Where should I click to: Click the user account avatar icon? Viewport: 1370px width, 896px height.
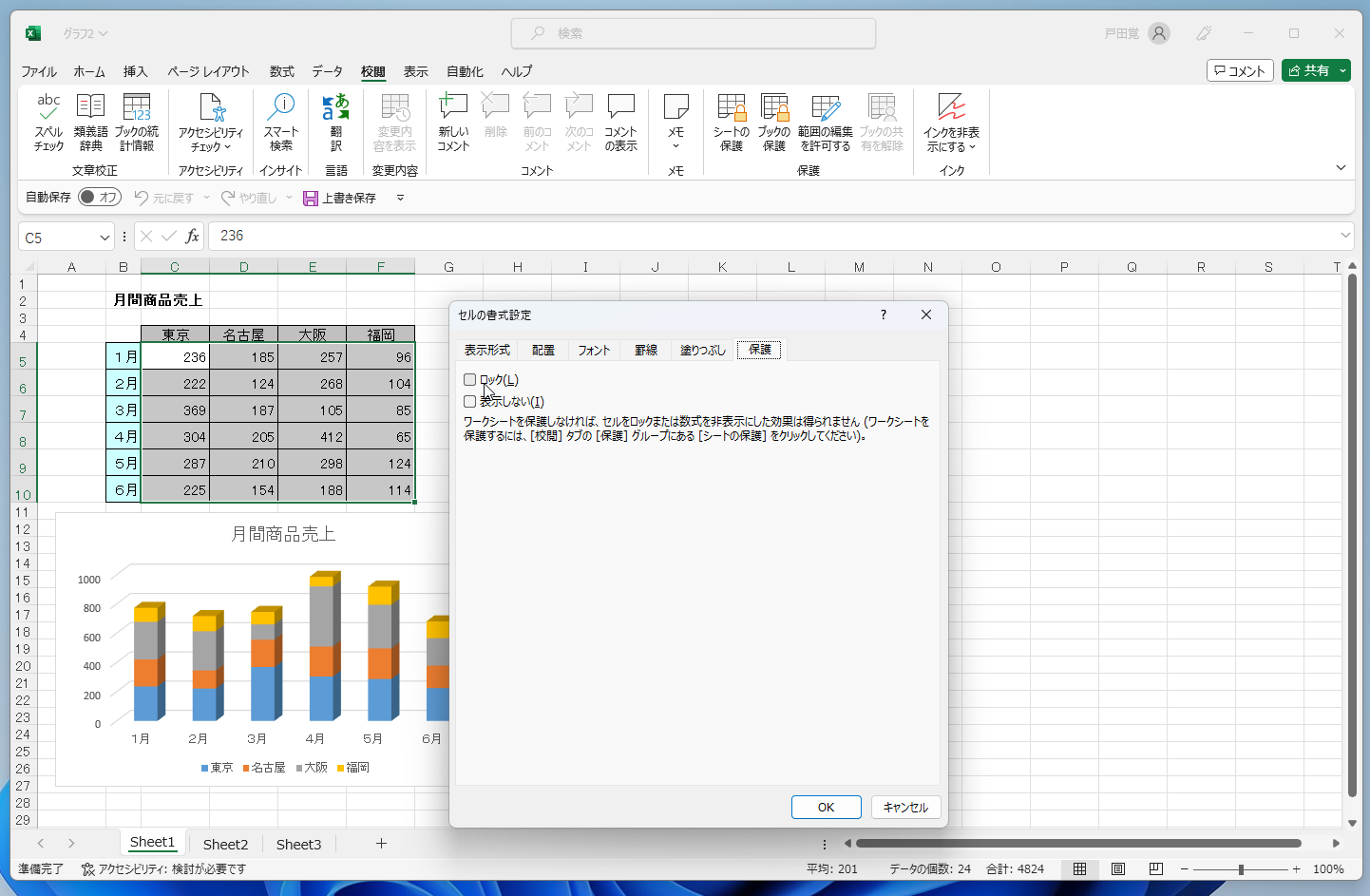click(1159, 33)
